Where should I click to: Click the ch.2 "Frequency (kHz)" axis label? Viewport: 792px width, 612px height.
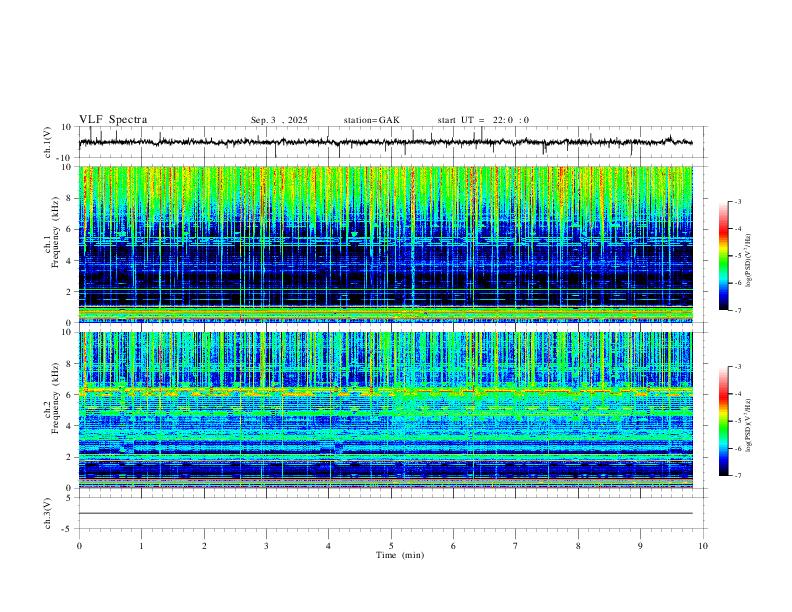point(55,398)
